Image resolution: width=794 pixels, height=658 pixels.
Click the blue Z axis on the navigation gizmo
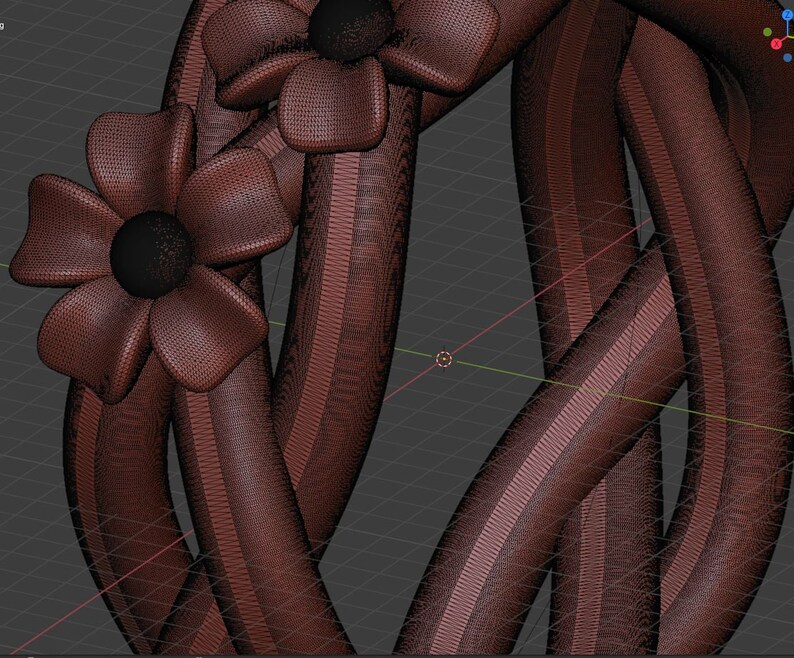click(x=788, y=16)
